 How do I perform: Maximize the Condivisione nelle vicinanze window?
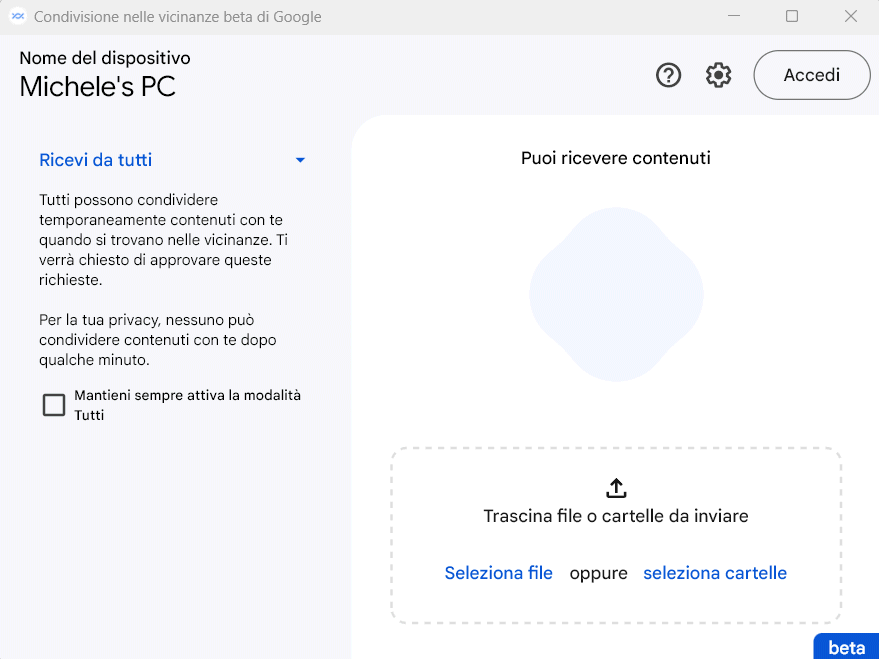pyautogui.click(x=792, y=17)
